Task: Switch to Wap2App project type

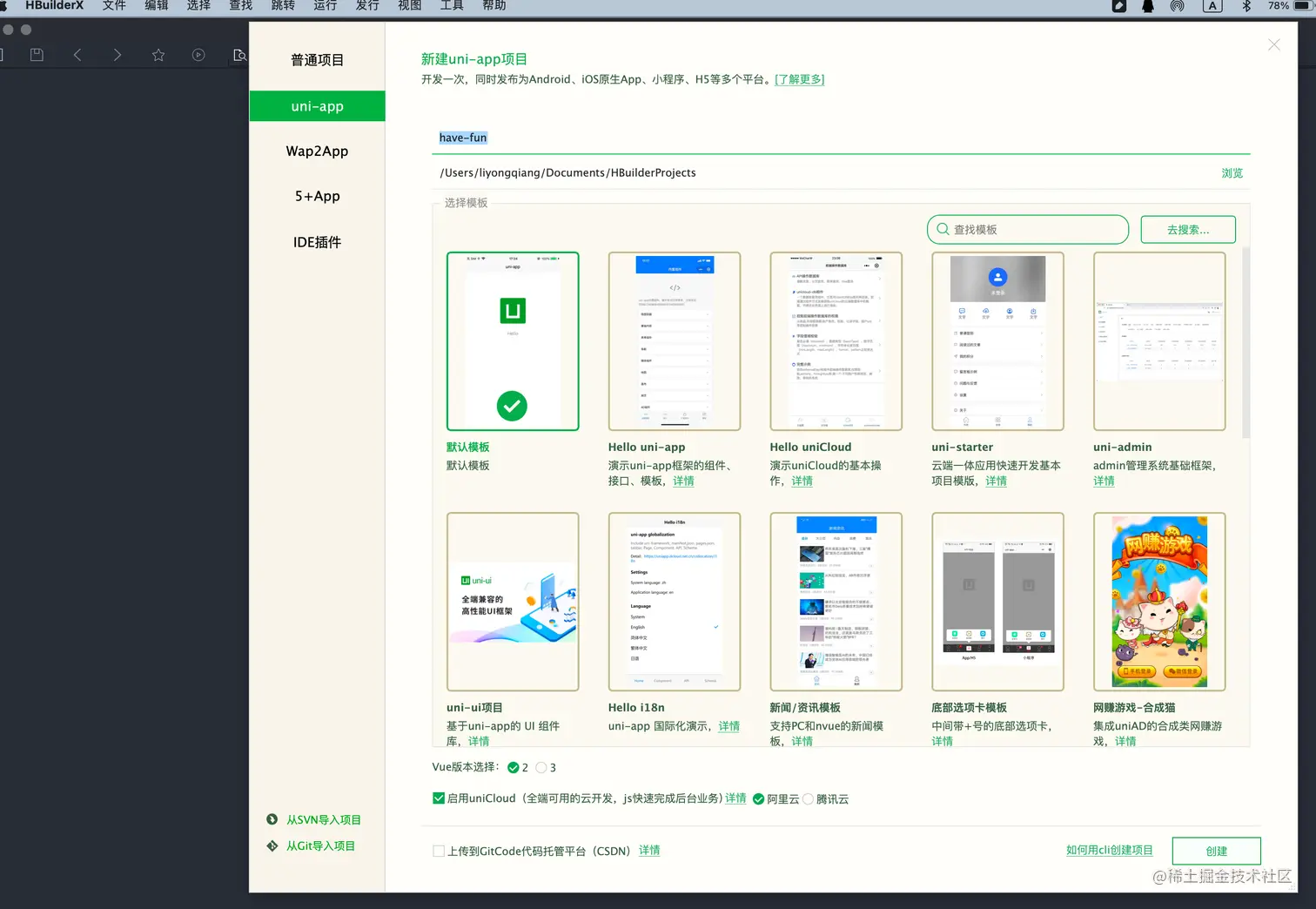Action: pos(317,151)
